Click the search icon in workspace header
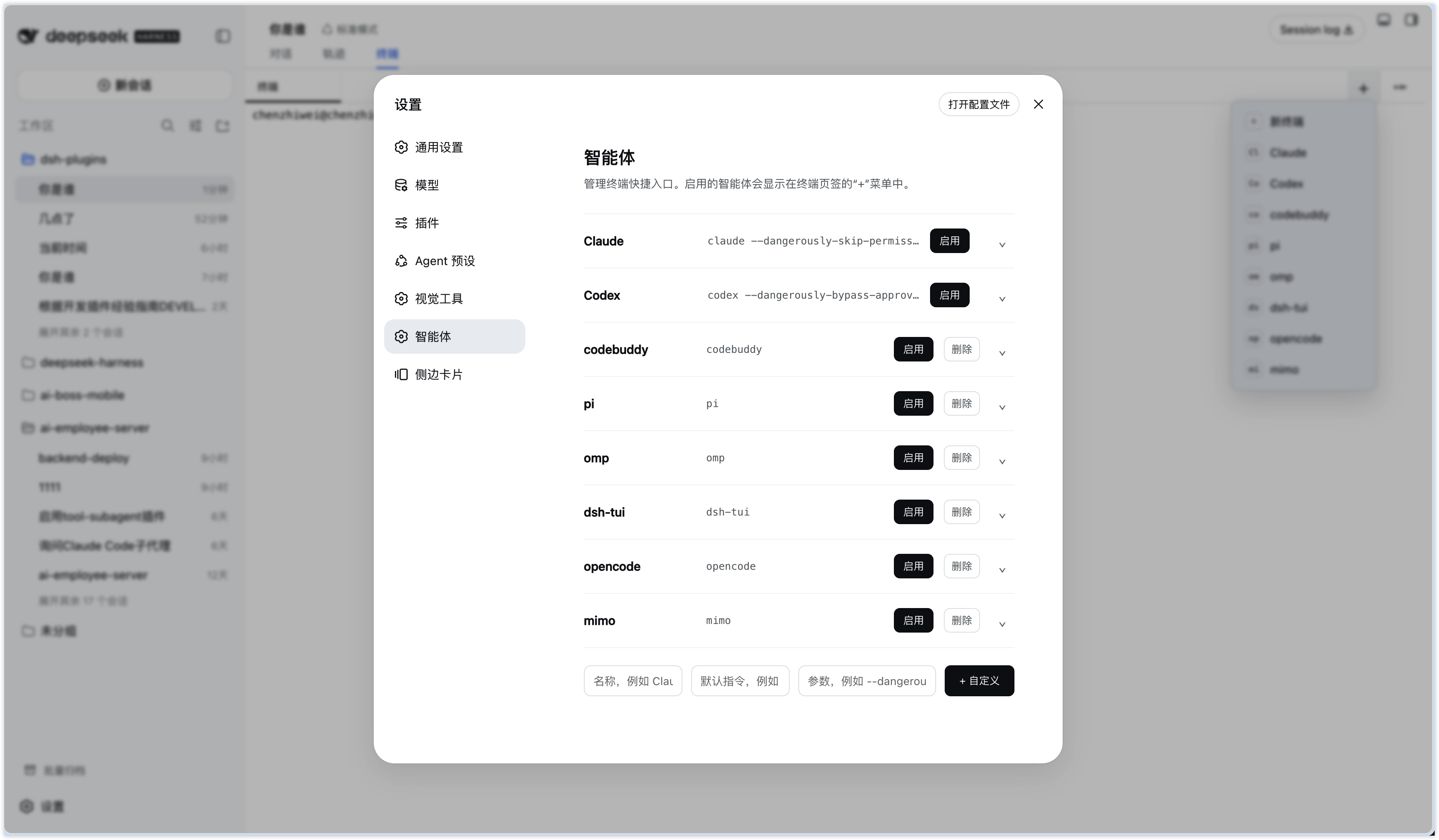 pos(167,125)
